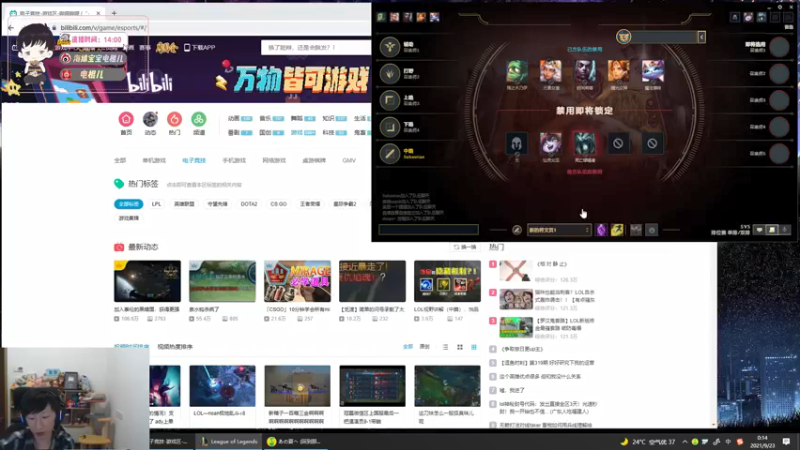Select the 全部 game category tab
Viewport: 800px width, 450px height.
tap(120, 160)
